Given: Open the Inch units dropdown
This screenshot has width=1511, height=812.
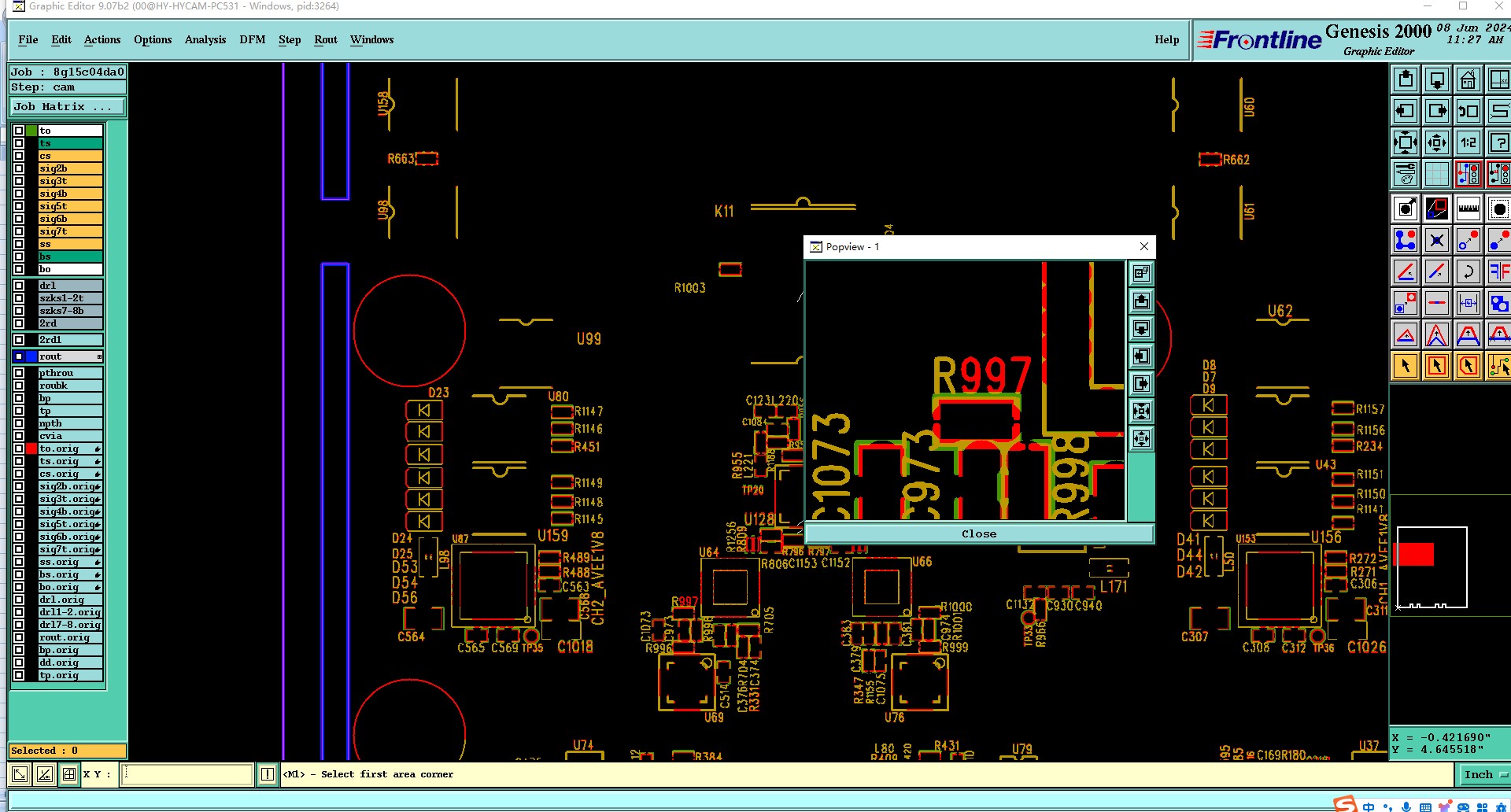Looking at the screenshot, I should [1484, 774].
